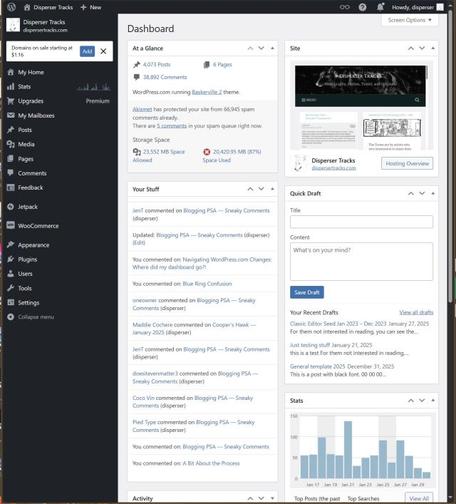The image size is (456, 504).
Task: Open A Bit About the Process link
Action: coord(211,463)
